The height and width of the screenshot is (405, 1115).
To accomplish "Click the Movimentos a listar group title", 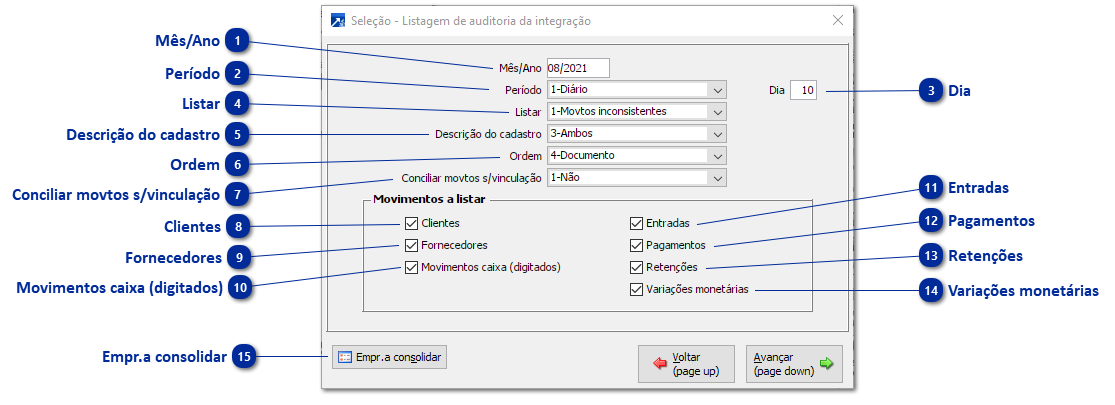I will (429, 200).
